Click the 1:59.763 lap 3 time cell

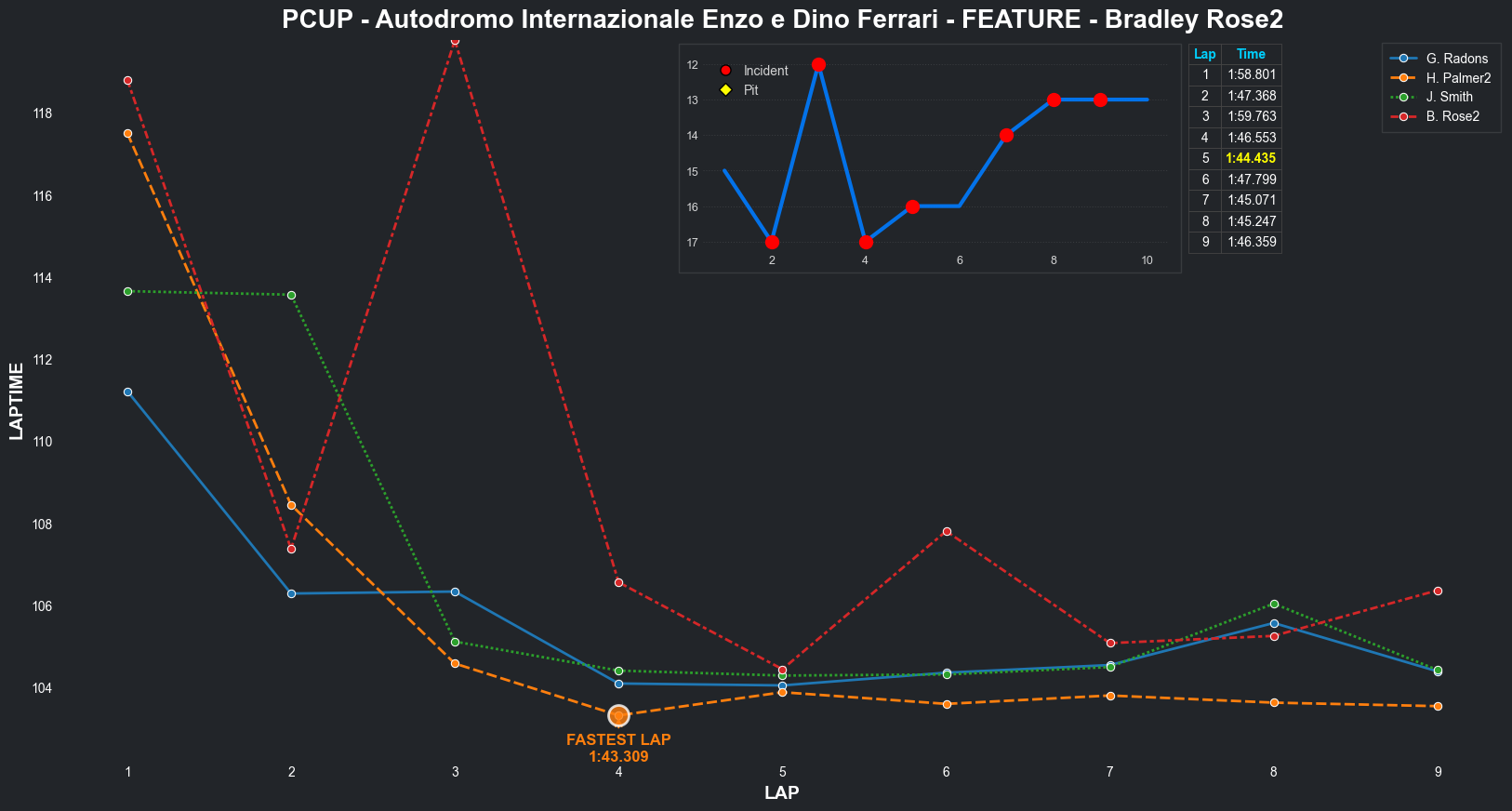[x=1252, y=116]
